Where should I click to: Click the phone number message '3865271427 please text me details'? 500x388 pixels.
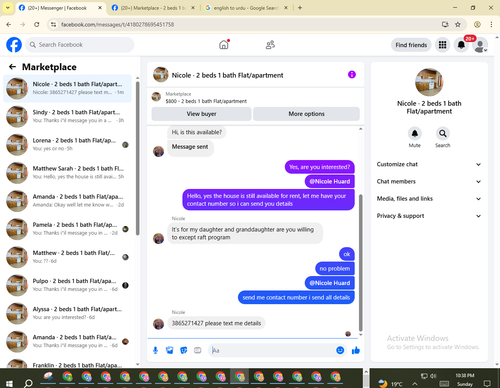click(216, 323)
